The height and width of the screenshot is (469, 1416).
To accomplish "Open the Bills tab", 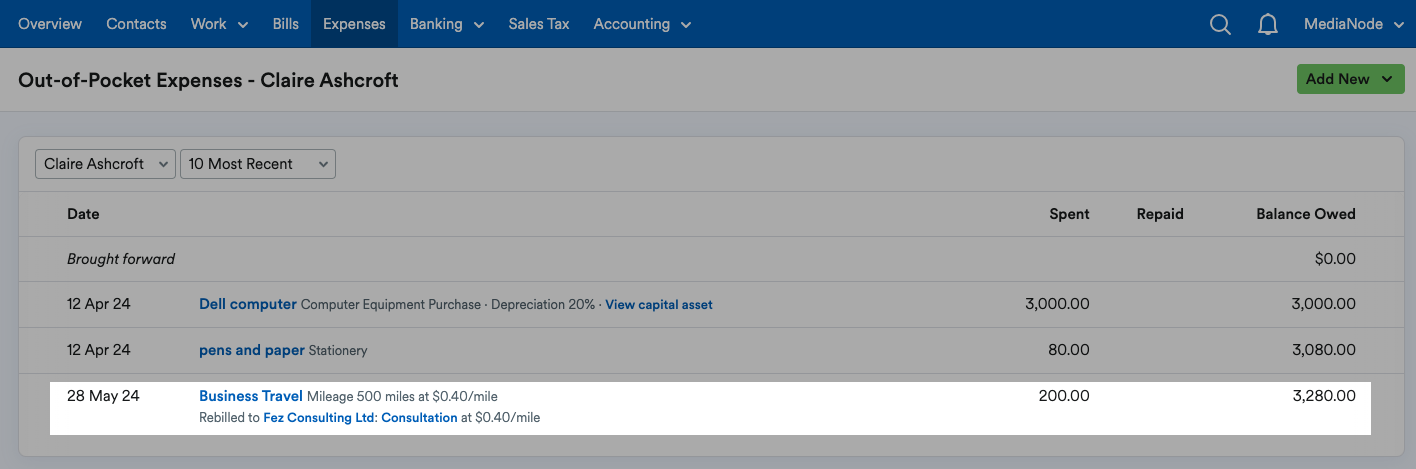I will (x=285, y=24).
